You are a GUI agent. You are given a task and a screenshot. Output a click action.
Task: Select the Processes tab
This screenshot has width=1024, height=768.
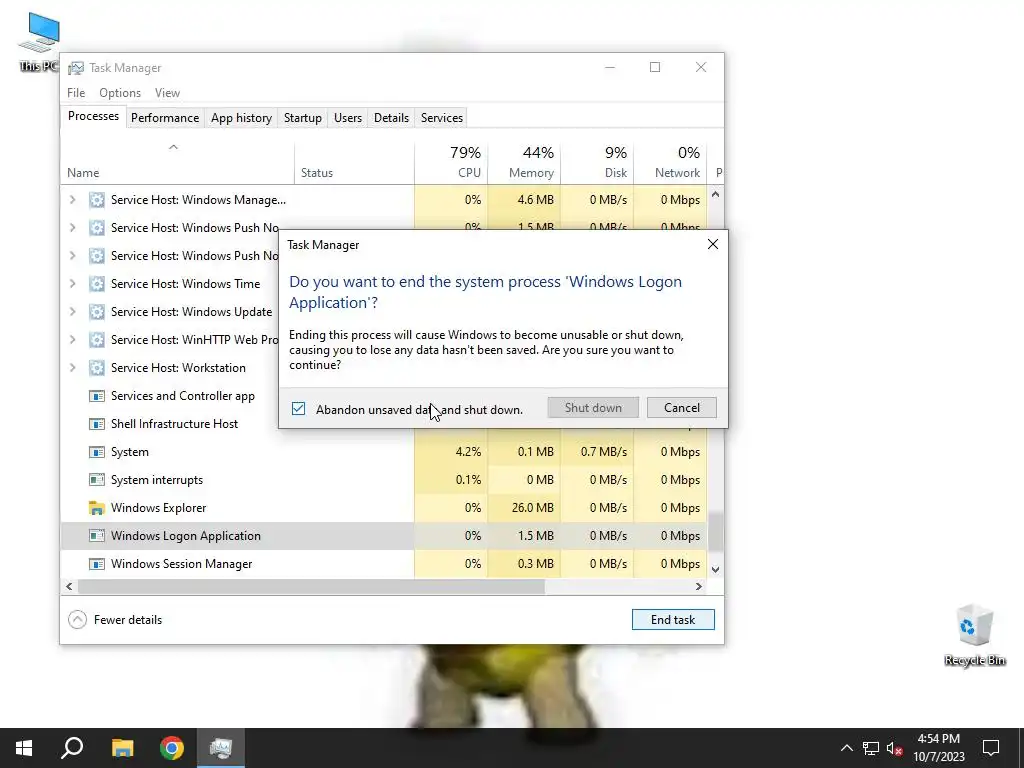pos(93,116)
